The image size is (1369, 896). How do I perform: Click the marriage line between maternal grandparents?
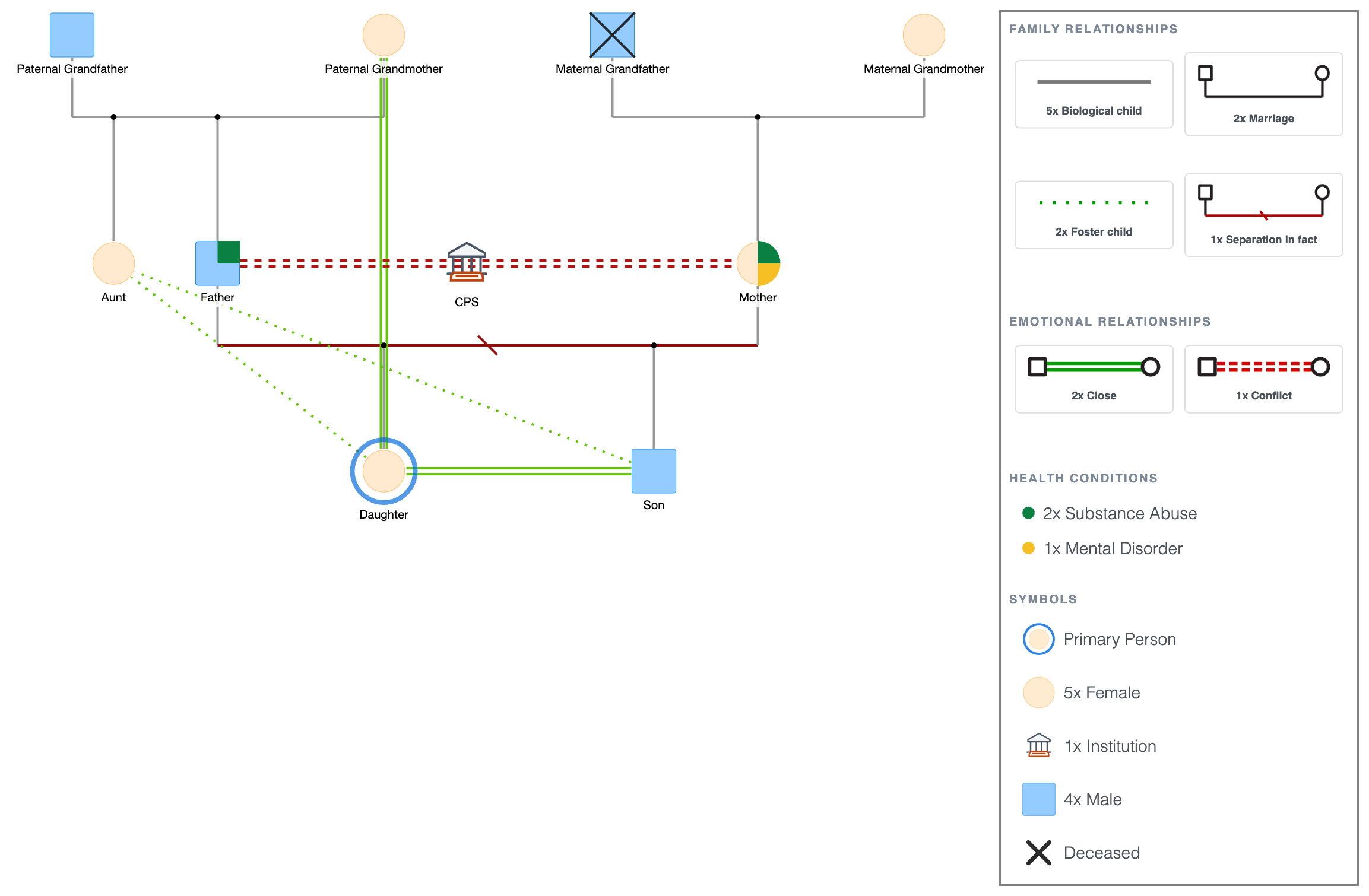click(768, 117)
